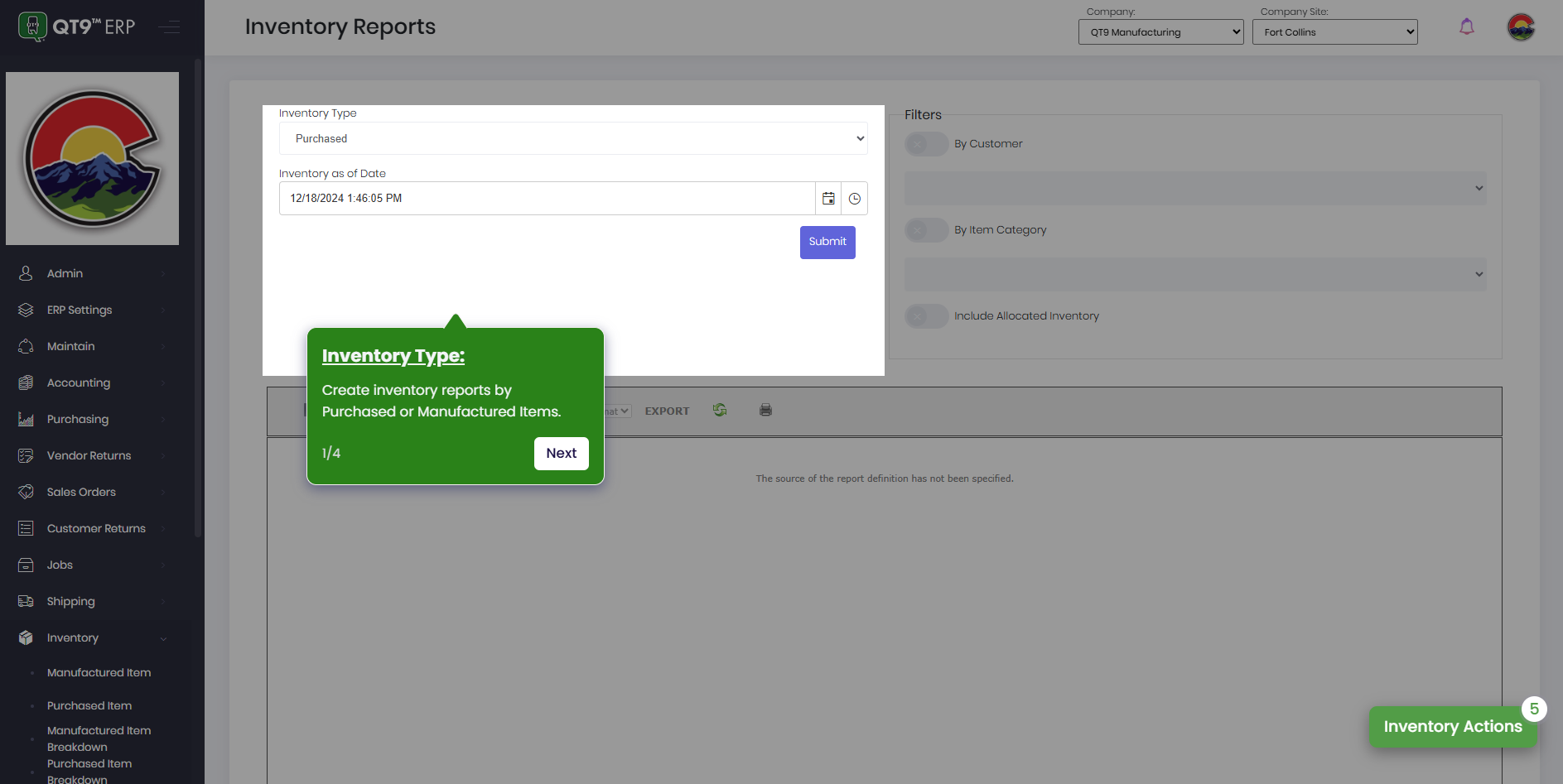The height and width of the screenshot is (784, 1563).
Task: Click the Submit button
Action: (827, 243)
